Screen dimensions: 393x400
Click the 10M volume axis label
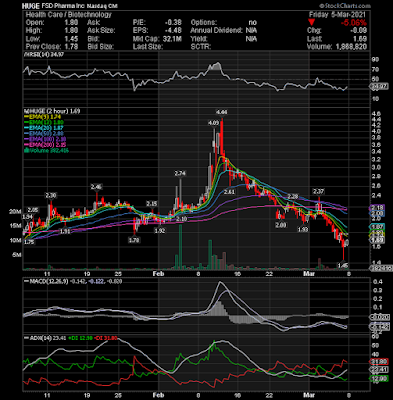(16, 240)
